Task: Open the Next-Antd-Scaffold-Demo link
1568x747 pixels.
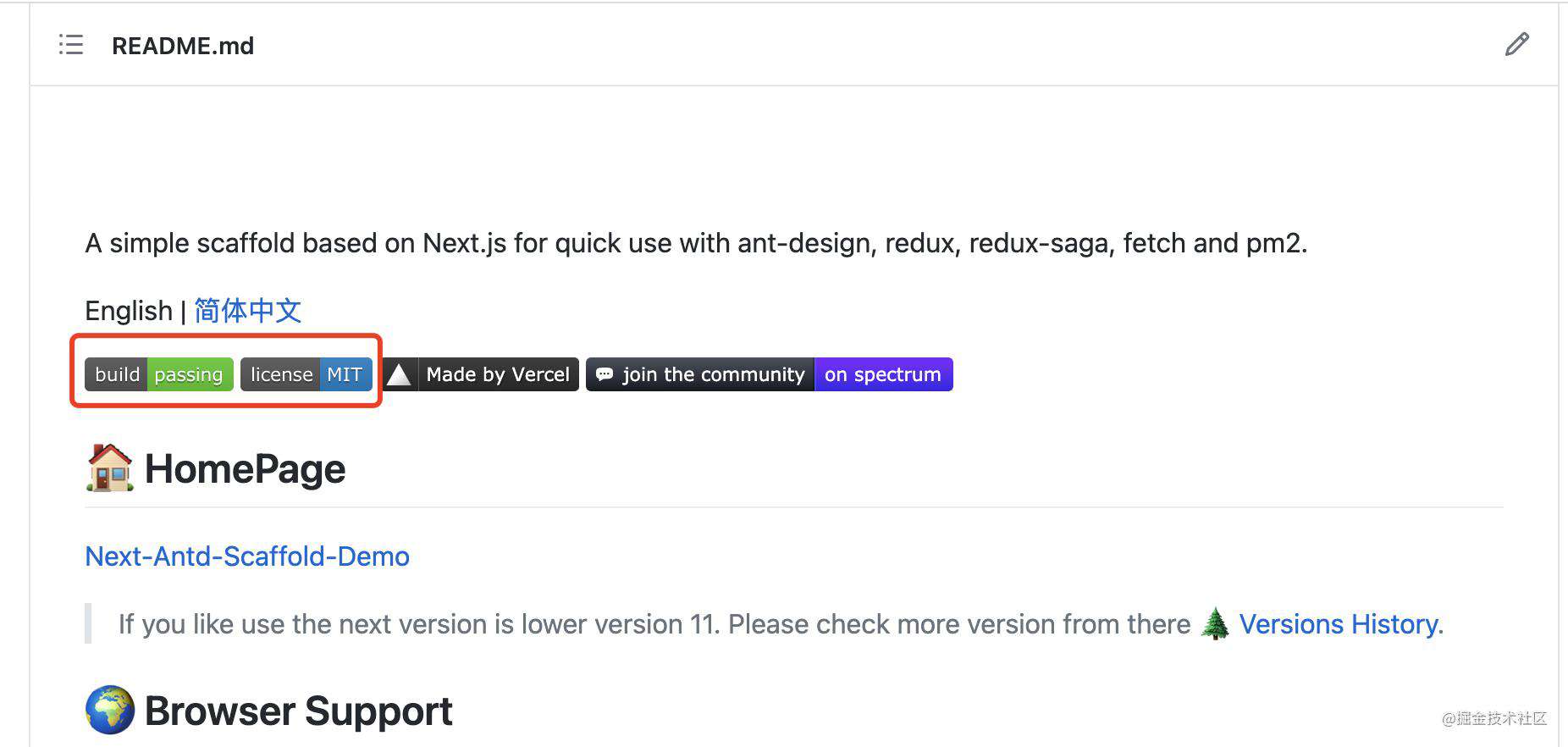Action: (x=247, y=556)
